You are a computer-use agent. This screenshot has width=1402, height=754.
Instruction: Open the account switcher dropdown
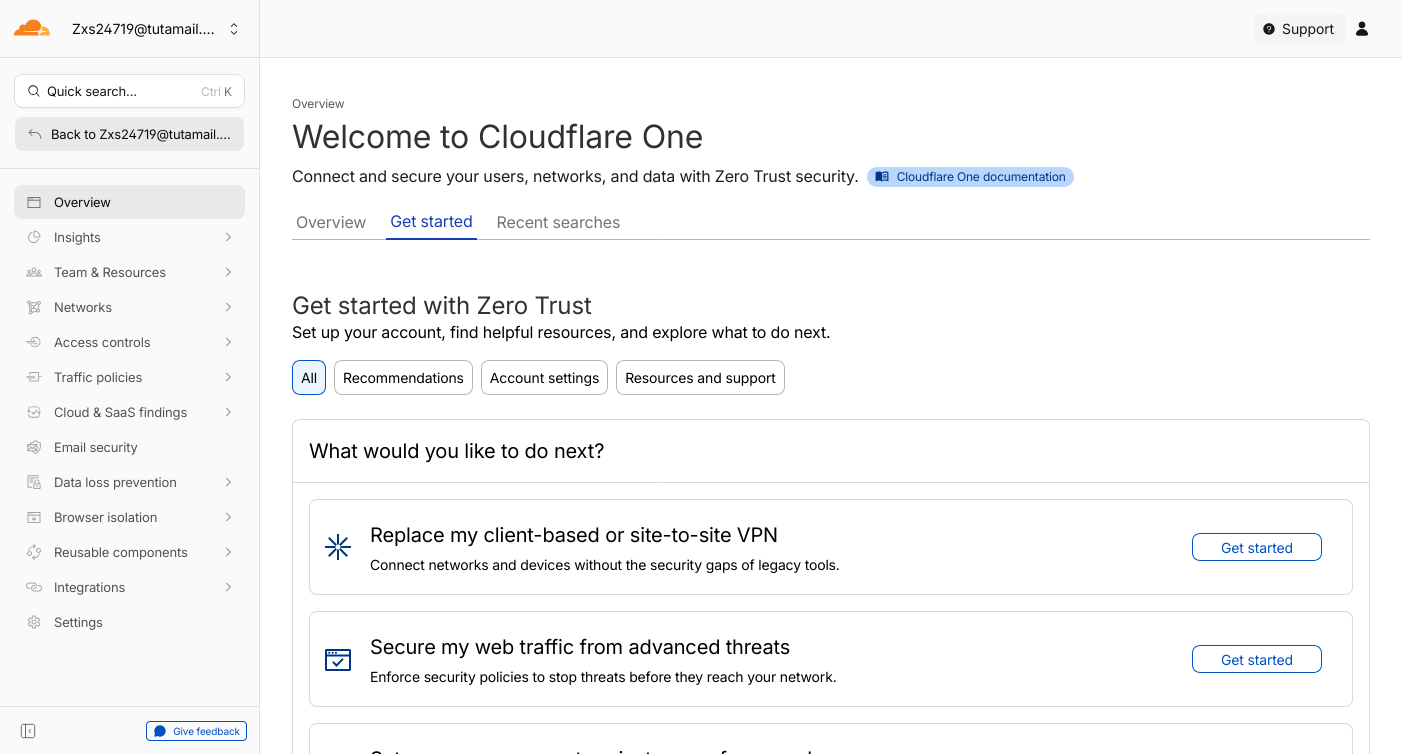(x=234, y=29)
